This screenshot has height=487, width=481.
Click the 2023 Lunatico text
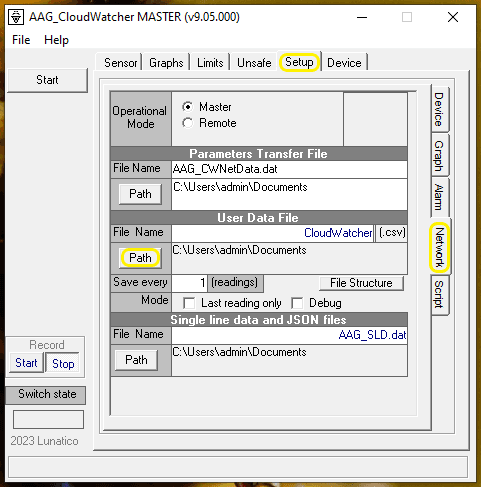[44, 441]
